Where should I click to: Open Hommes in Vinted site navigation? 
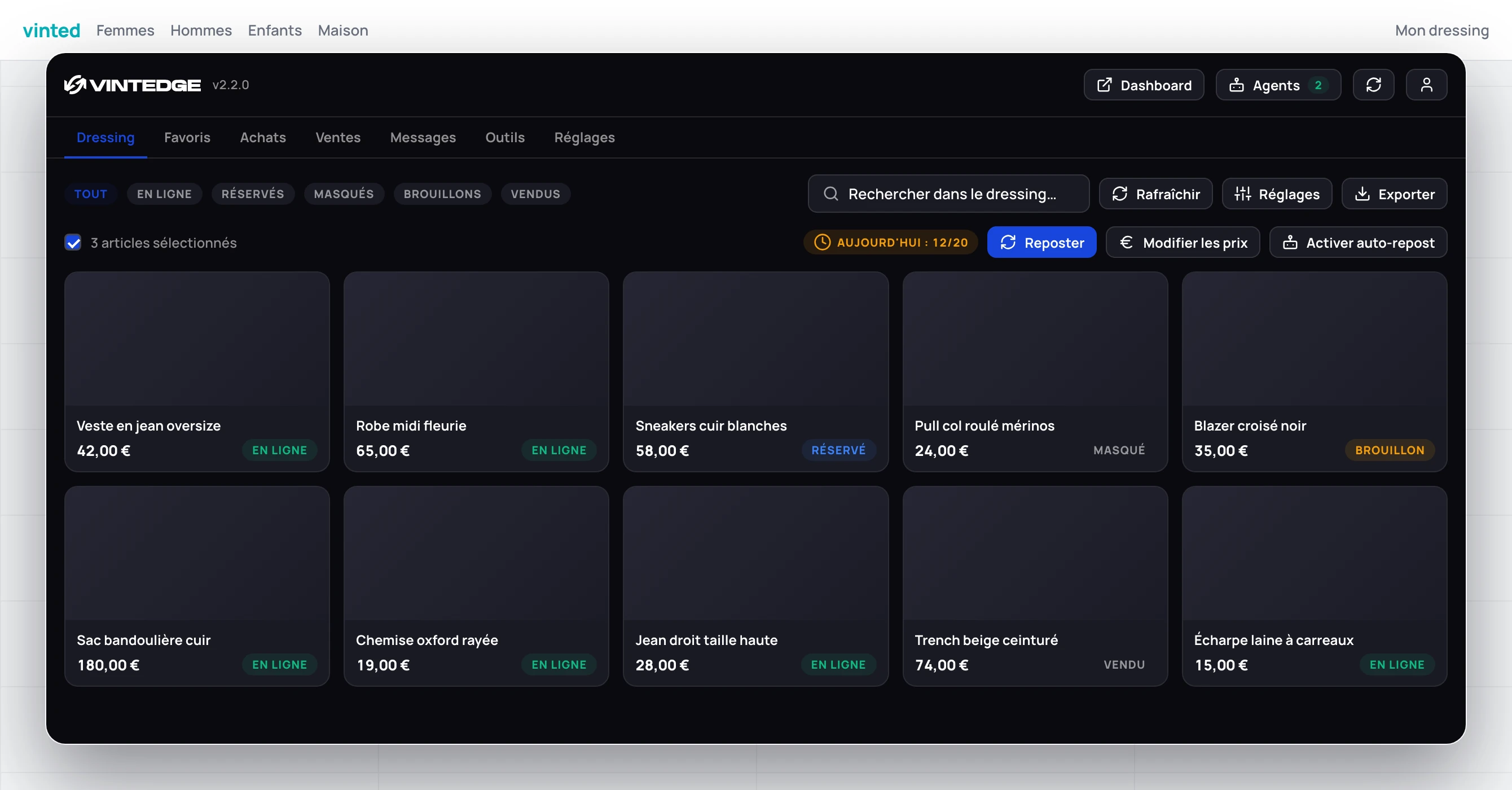coord(201,30)
